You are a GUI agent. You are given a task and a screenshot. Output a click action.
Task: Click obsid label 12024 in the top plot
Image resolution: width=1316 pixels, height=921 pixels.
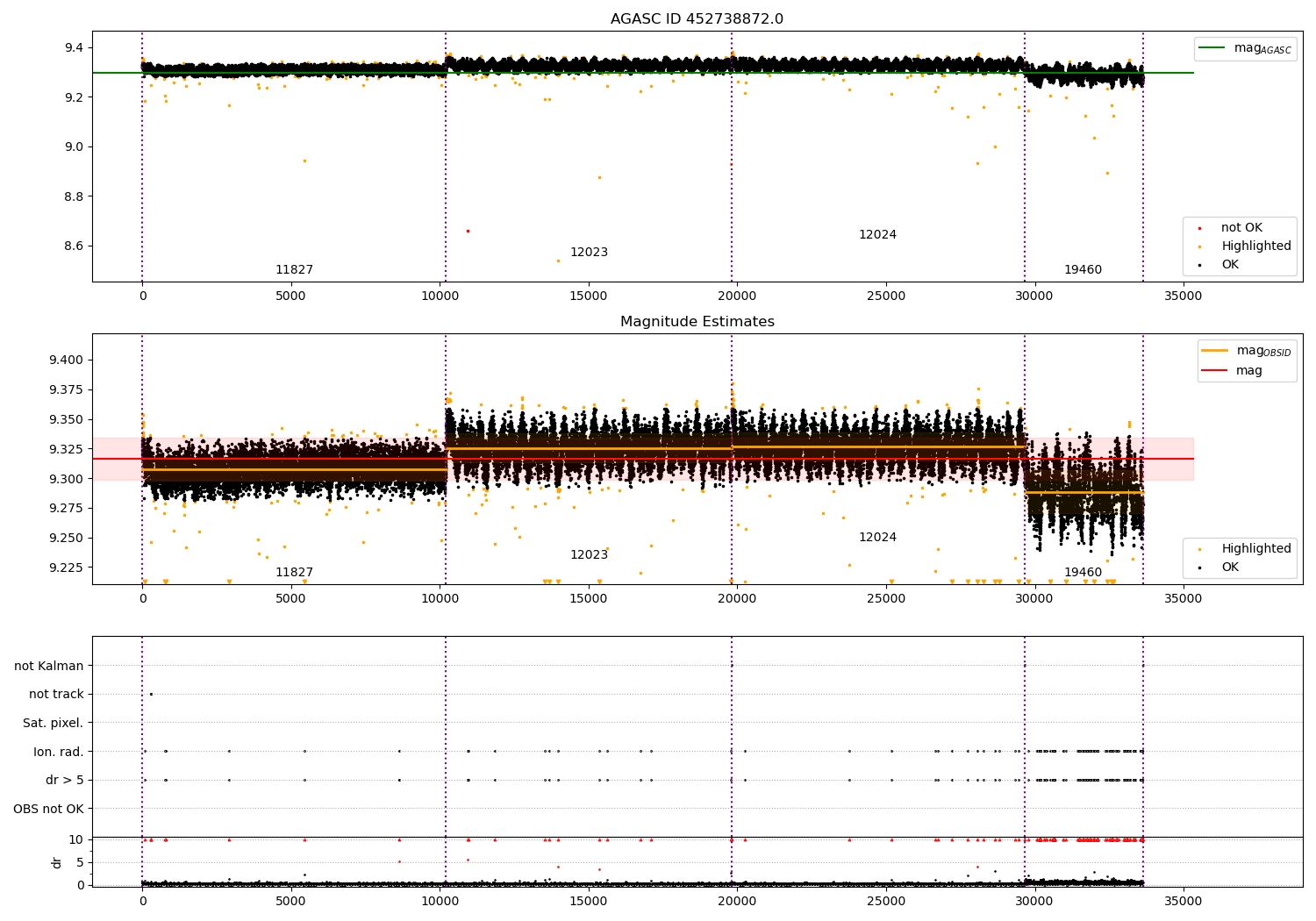coord(877,235)
